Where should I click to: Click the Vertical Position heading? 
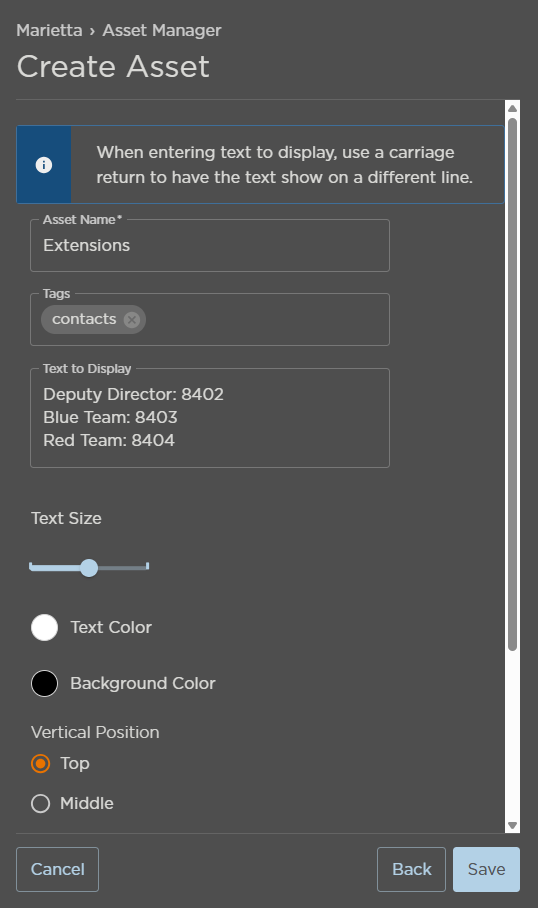[95, 732]
